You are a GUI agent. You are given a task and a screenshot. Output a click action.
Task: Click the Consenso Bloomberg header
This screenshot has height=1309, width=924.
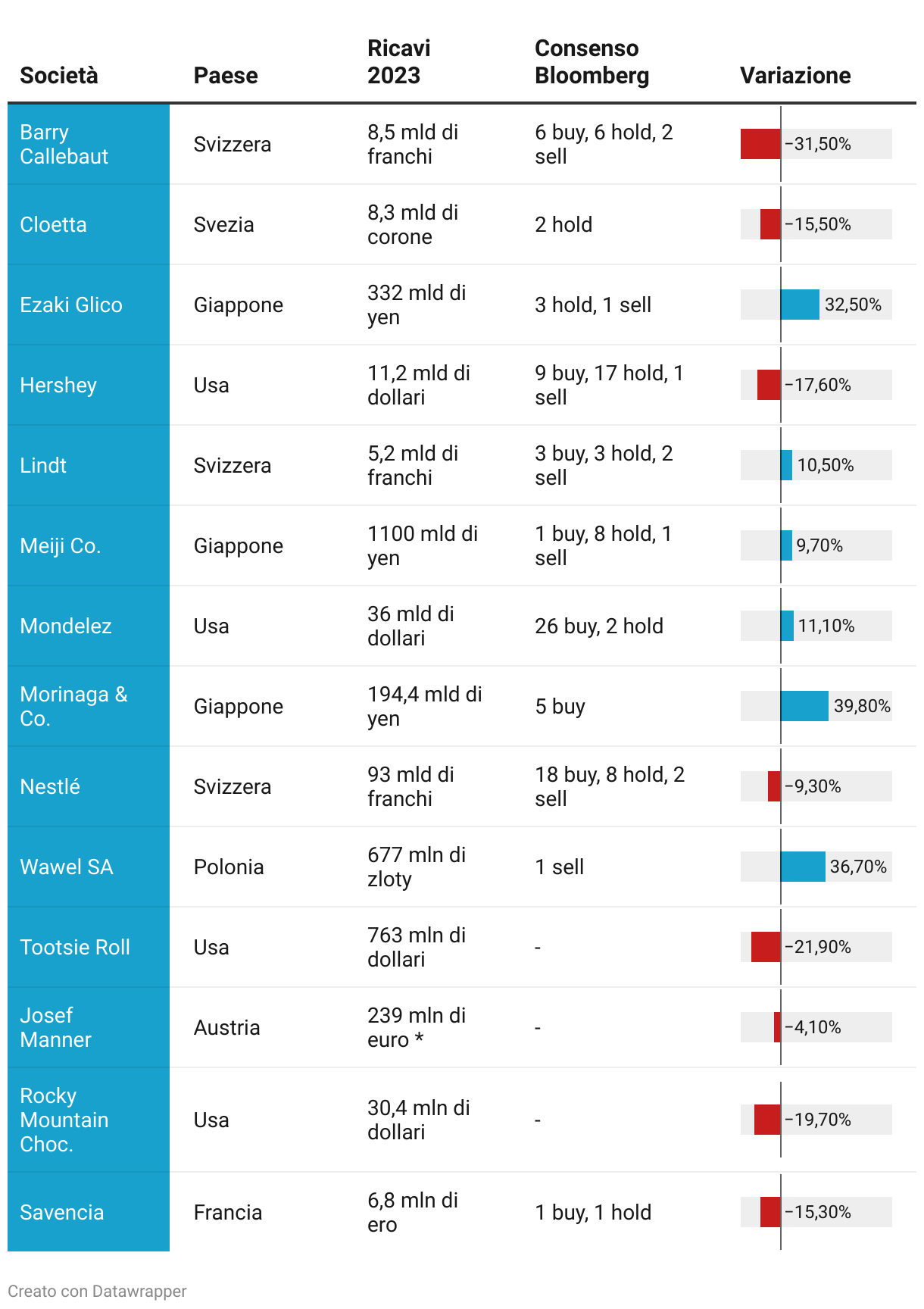(592, 62)
